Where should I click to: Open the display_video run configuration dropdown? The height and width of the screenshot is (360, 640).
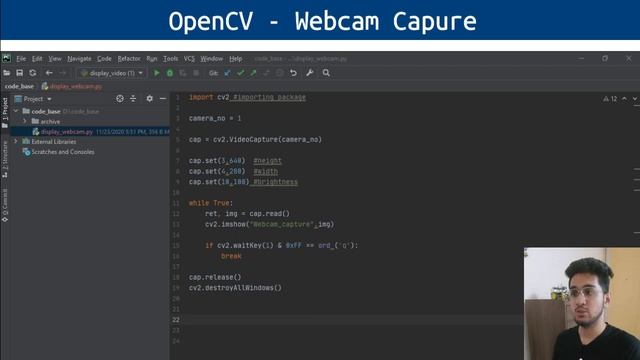point(111,73)
